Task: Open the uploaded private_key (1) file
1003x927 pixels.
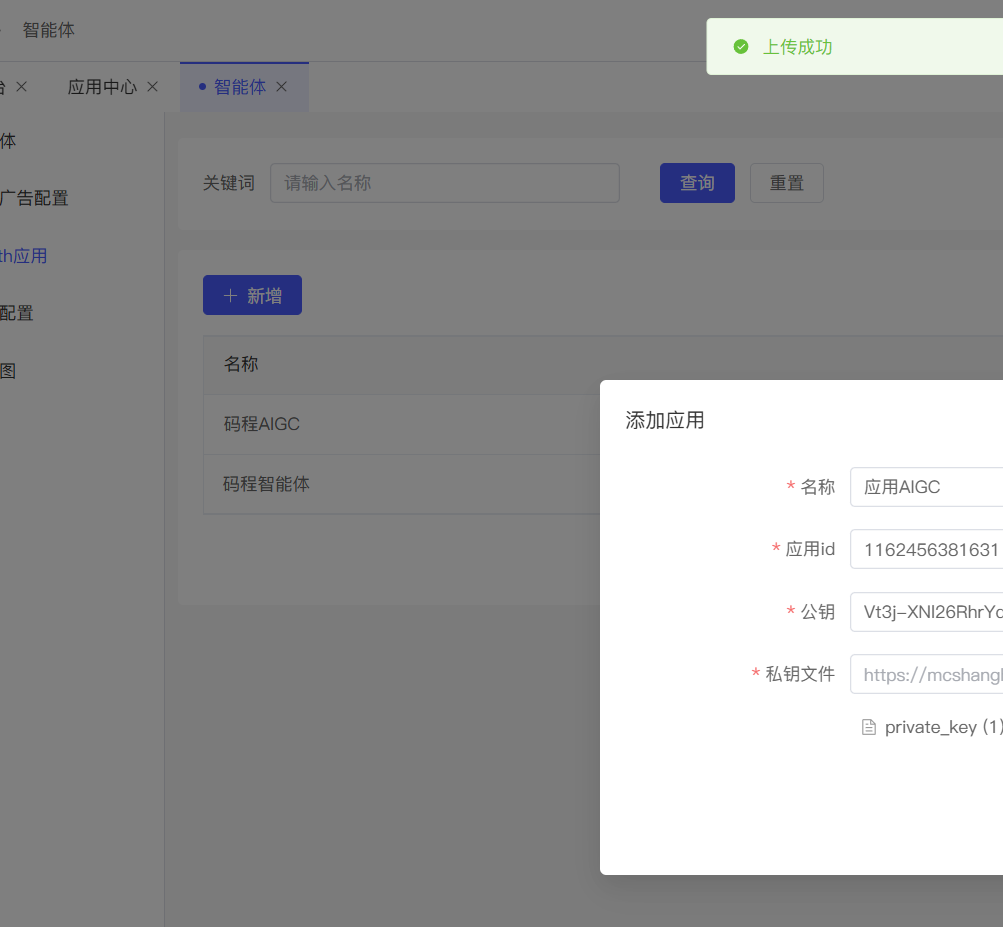Action: coord(942,727)
